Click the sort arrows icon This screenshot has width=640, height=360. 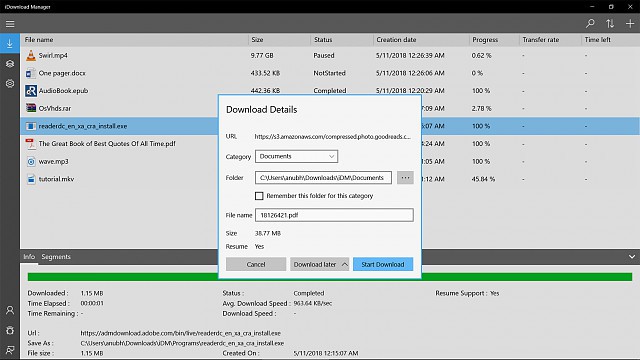[610, 24]
